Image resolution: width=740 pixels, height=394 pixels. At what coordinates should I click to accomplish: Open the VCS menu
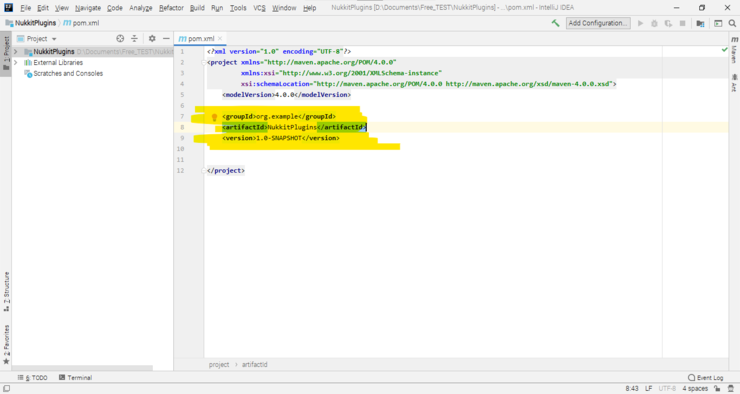pos(259,8)
